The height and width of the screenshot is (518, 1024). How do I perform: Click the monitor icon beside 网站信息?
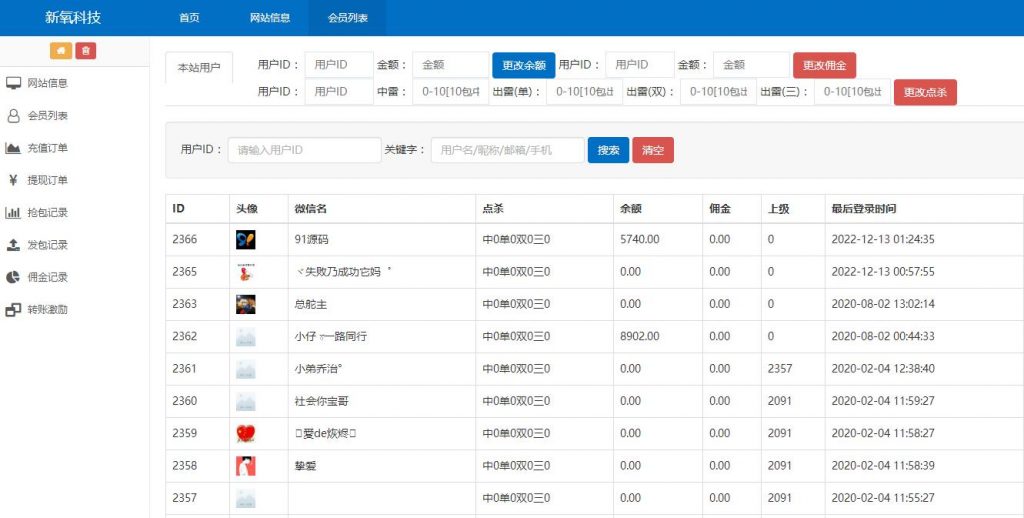coord(14,83)
